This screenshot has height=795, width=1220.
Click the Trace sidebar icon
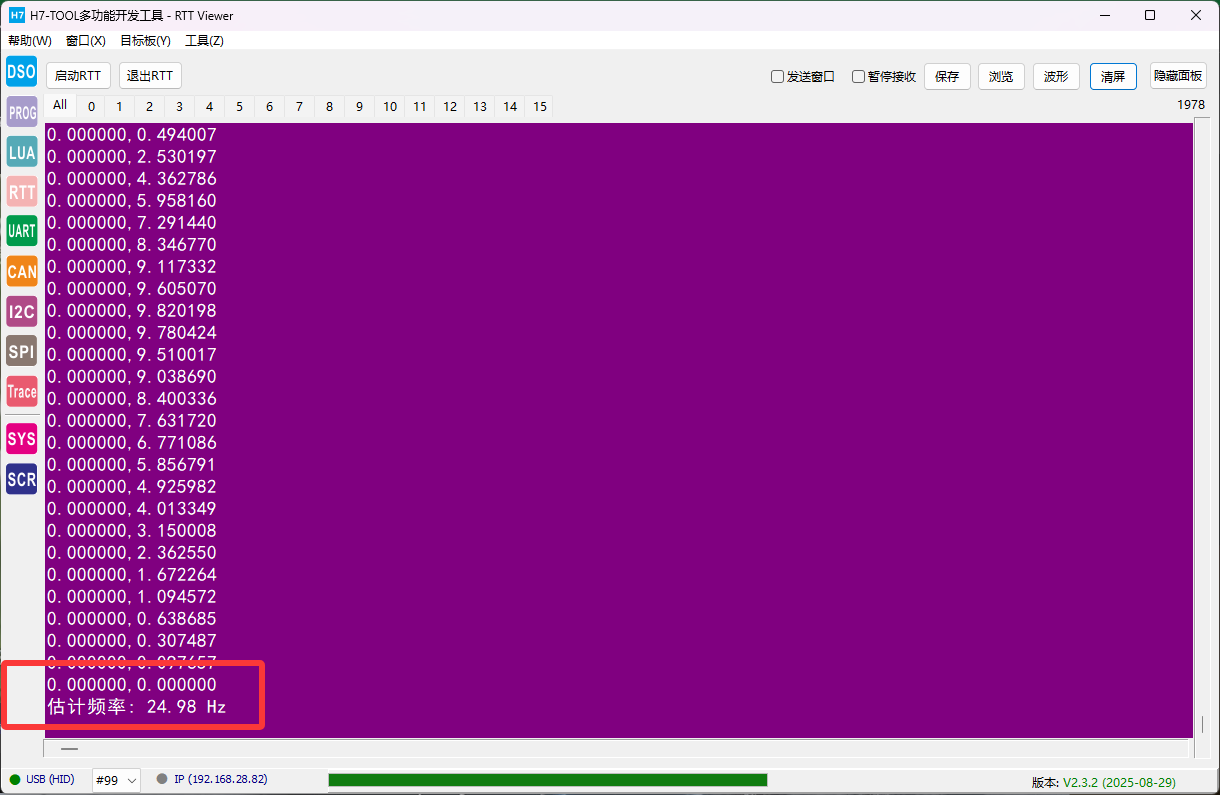pos(21,392)
